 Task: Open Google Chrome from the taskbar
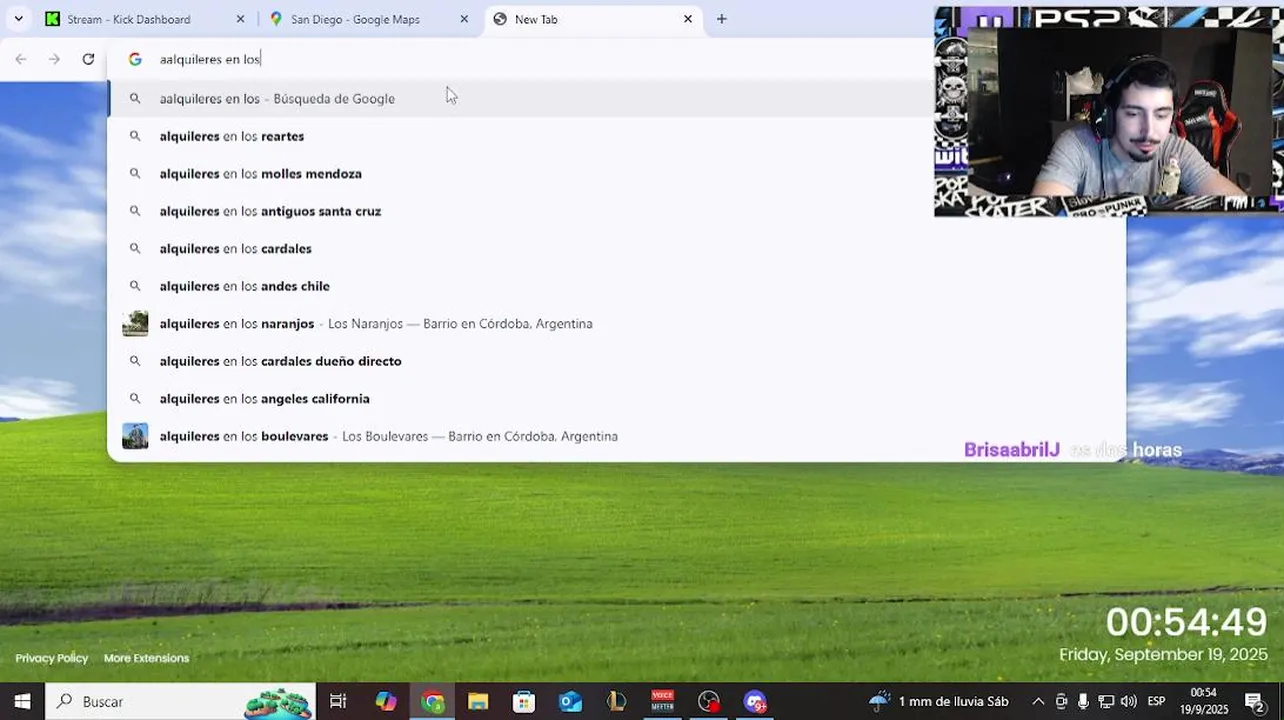(x=432, y=701)
